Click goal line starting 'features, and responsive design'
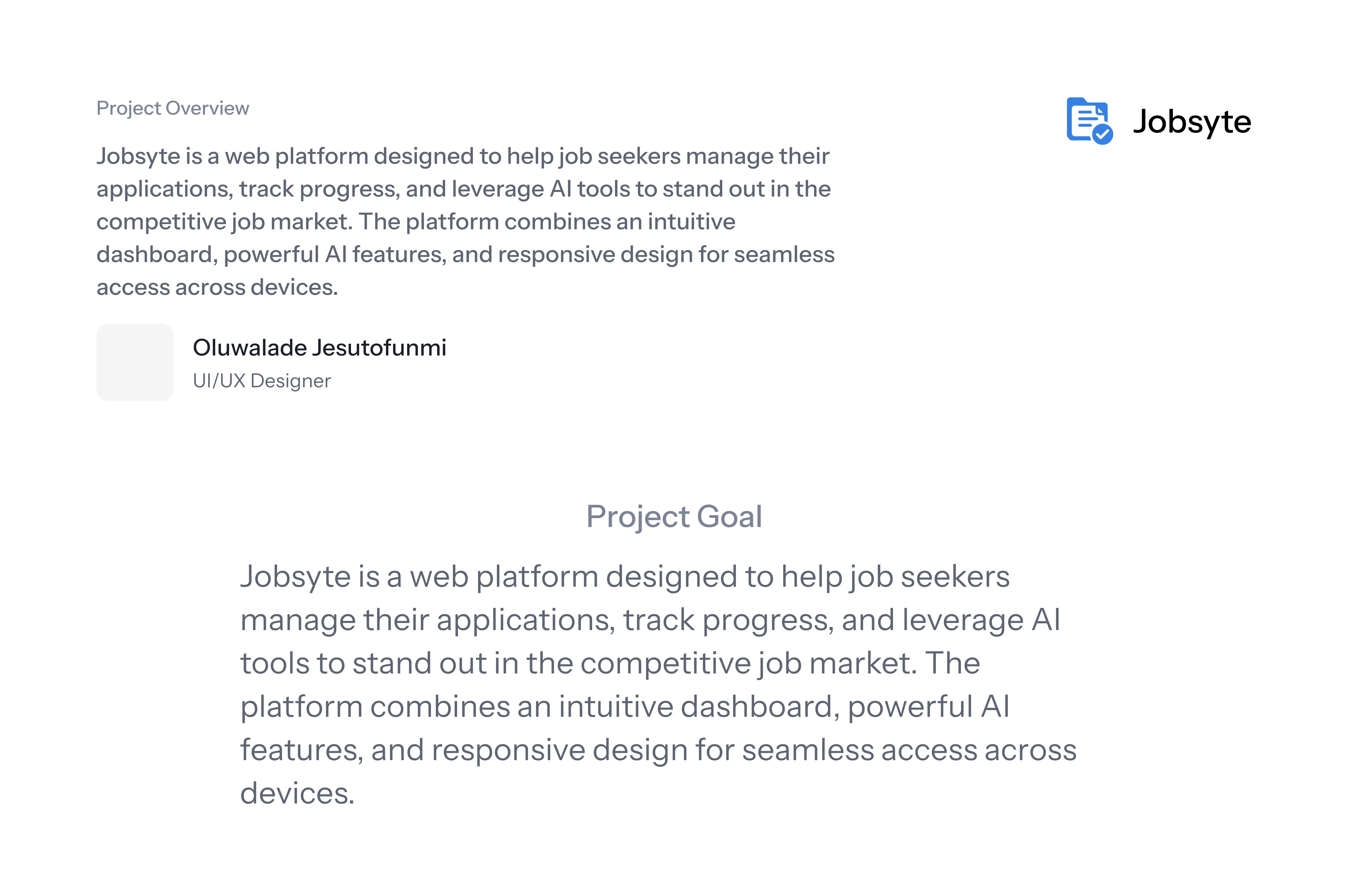Screen dimensions: 1349x896 (x=658, y=750)
